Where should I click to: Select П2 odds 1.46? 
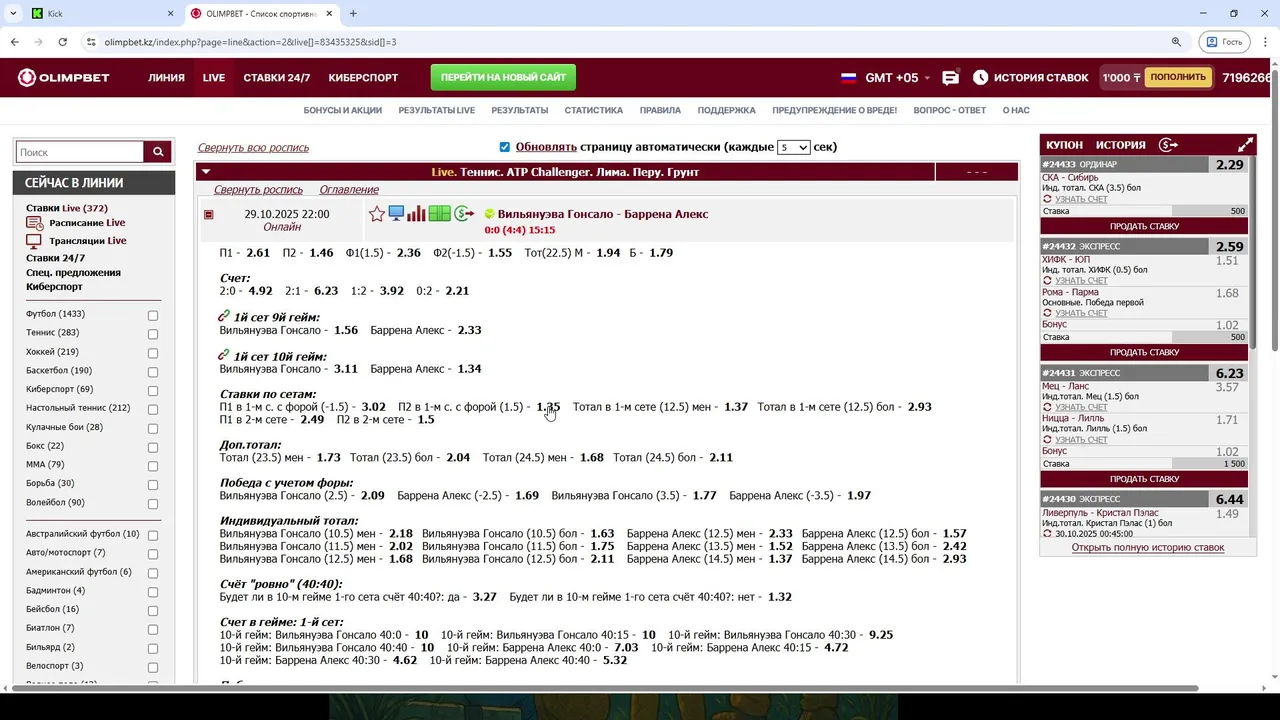[x=321, y=253]
